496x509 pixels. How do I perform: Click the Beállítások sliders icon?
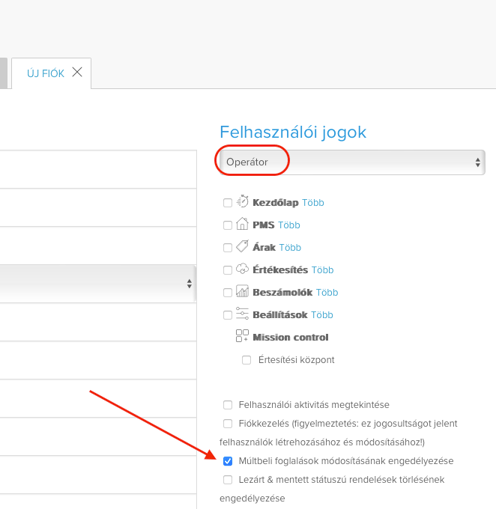click(x=242, y=314)
